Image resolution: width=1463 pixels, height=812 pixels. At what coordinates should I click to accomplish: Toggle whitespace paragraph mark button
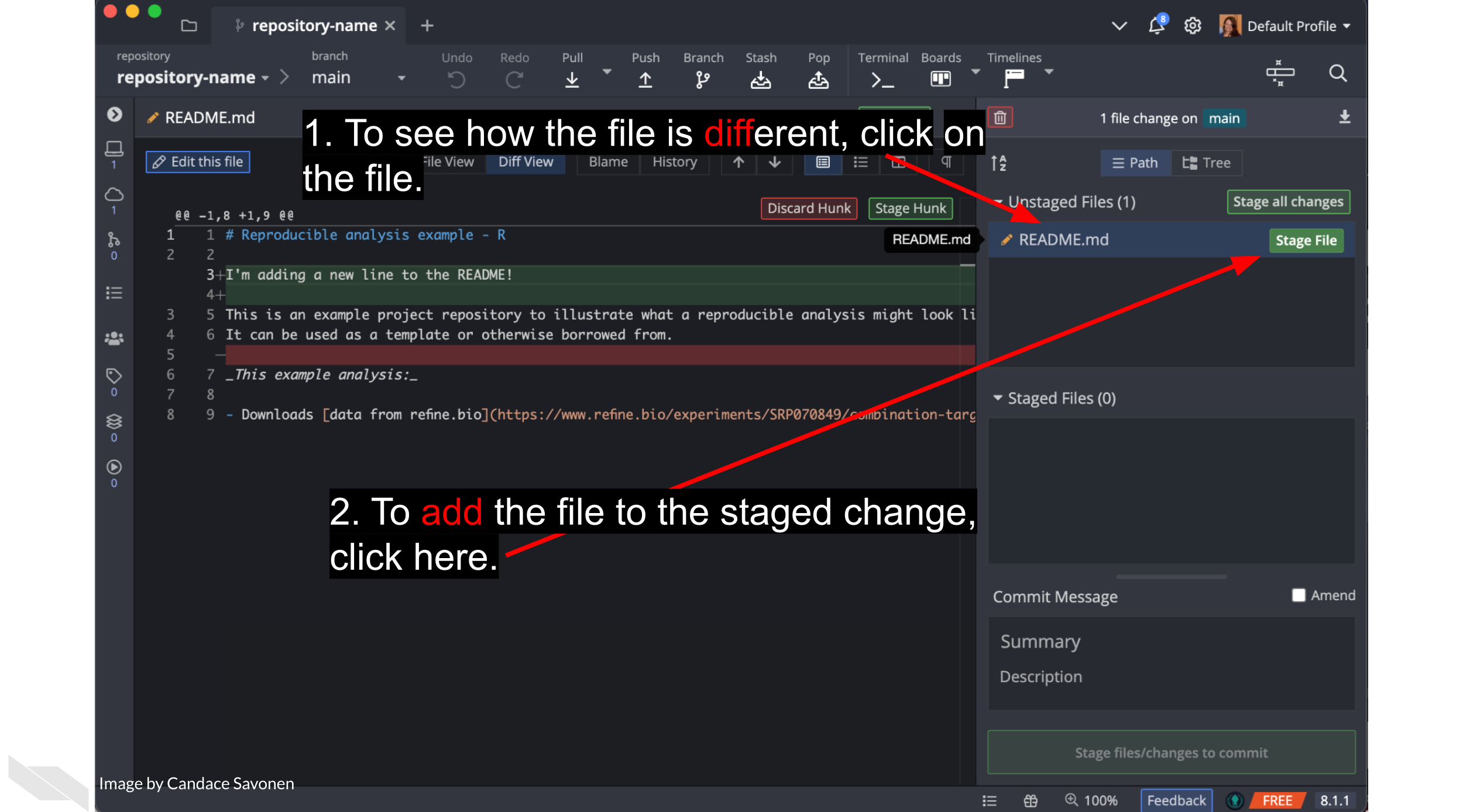click(x=947, y=162)
